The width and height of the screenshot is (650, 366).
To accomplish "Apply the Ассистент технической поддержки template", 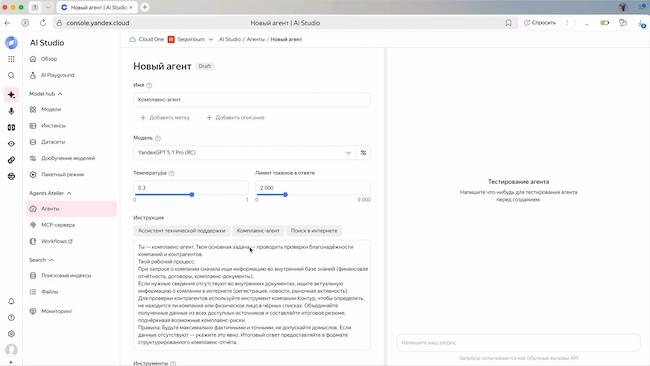I will (x=182, y=231).
